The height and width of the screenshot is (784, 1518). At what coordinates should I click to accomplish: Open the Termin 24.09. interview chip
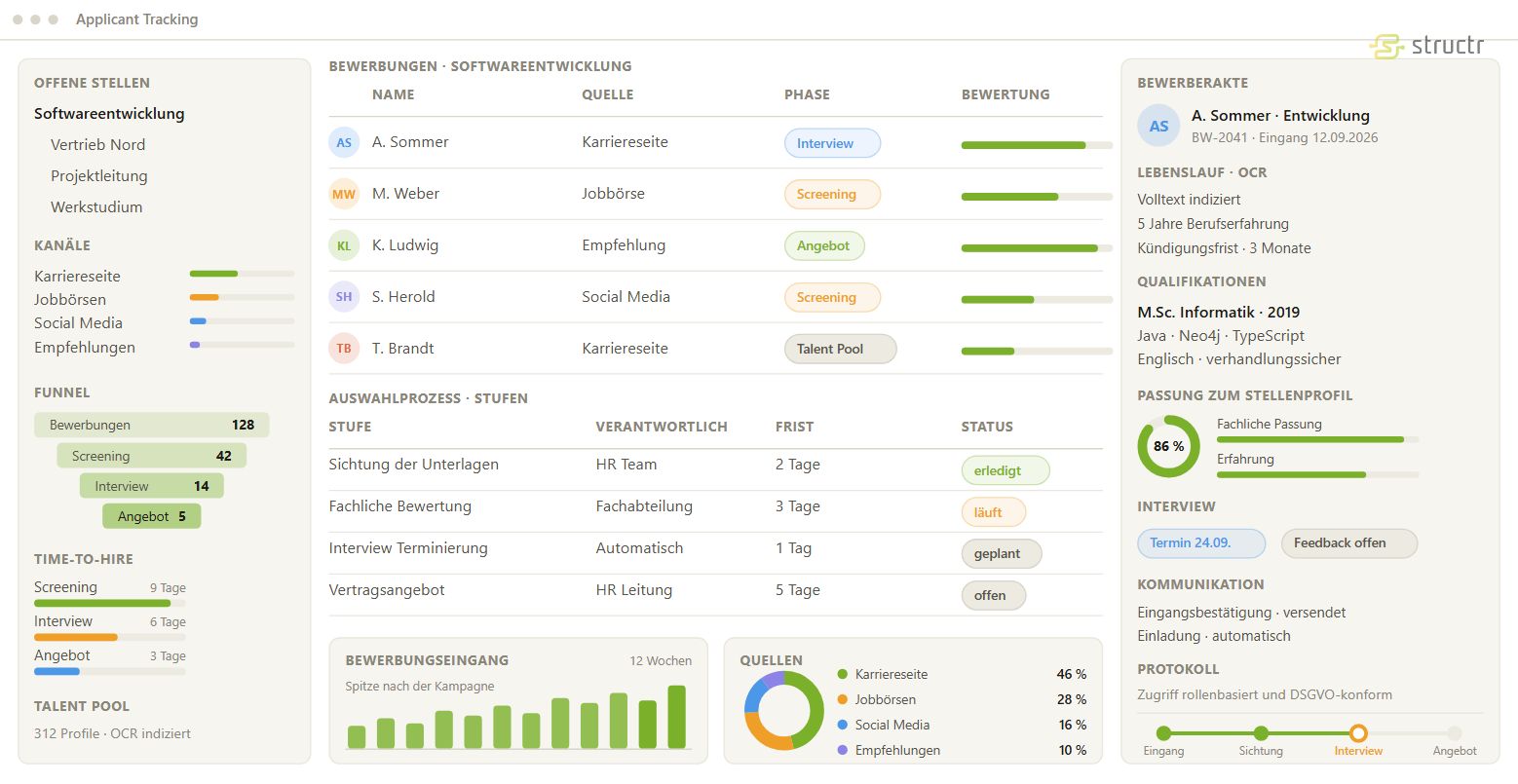tap(1201, 543)
